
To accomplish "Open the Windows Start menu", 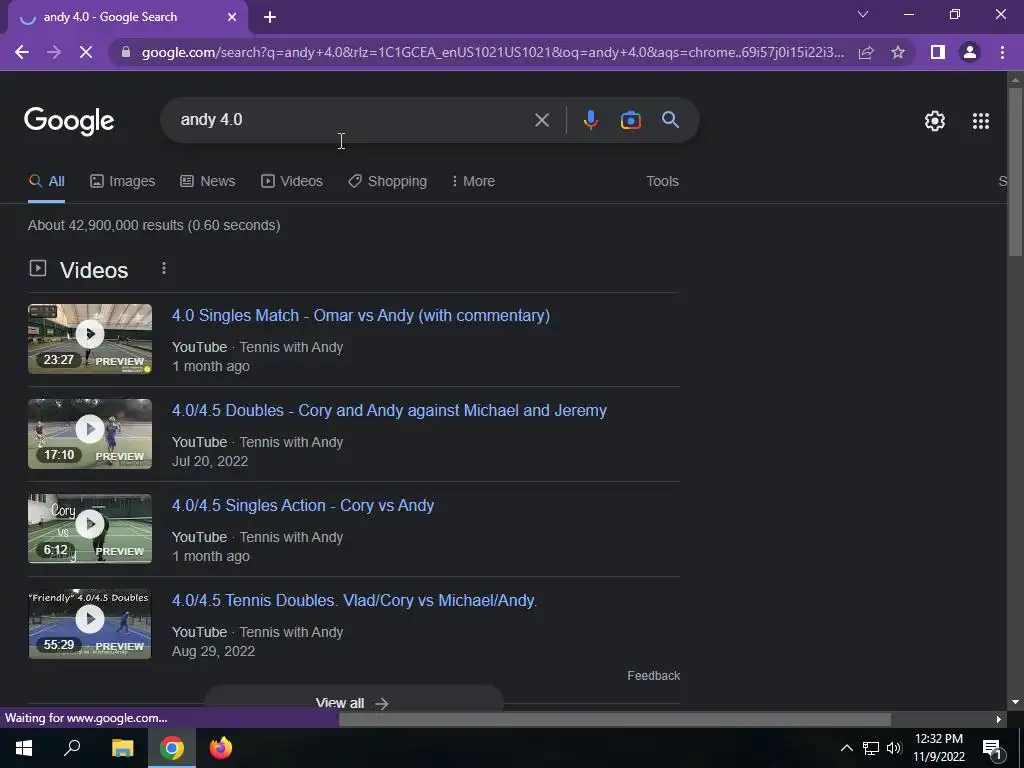I will (x=24, y=748).
